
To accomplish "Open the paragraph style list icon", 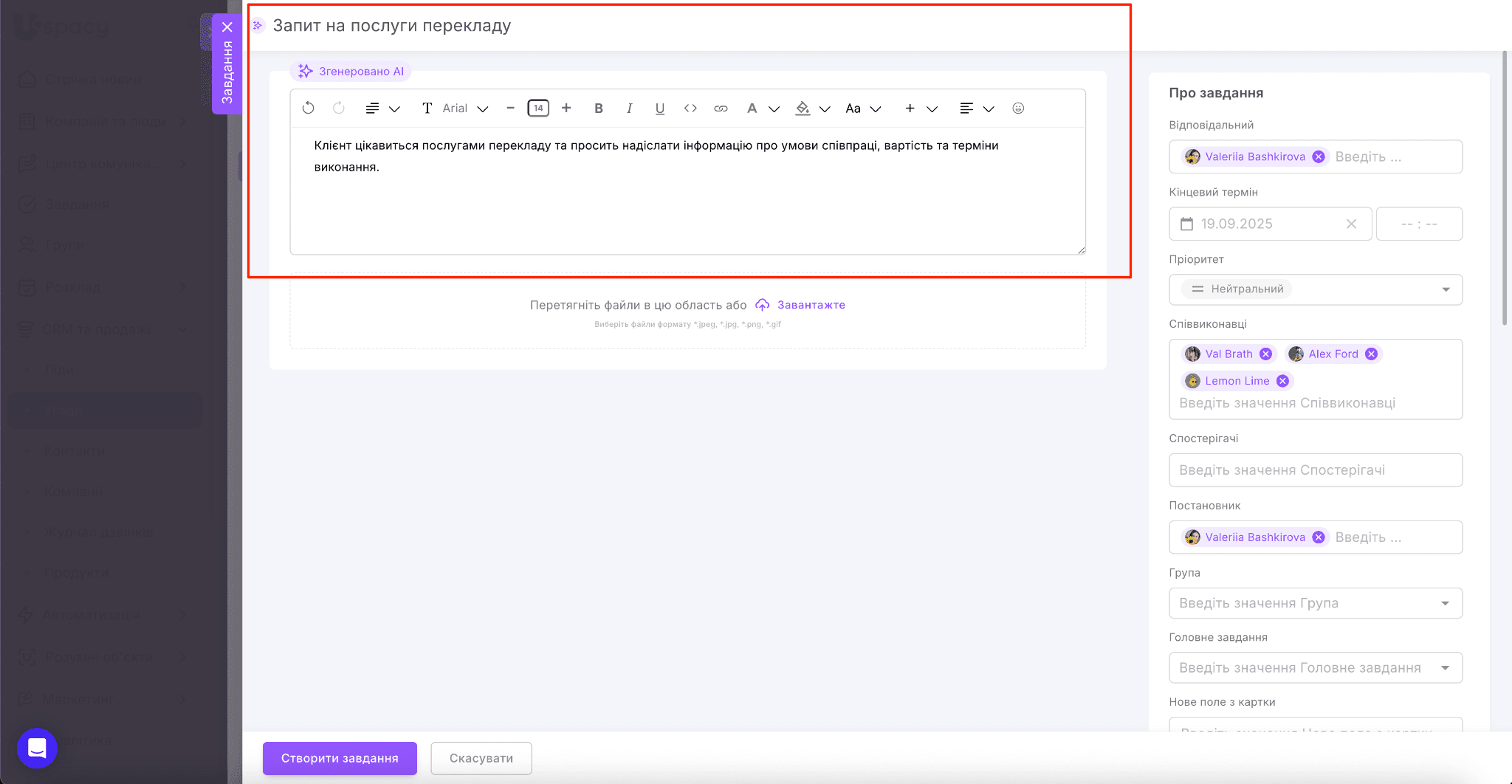I will tap(372, 109).
